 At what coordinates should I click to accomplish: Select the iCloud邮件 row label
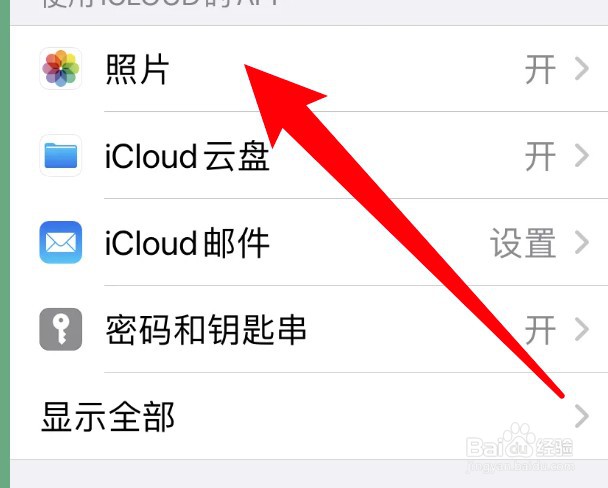(x=187, y=243)
